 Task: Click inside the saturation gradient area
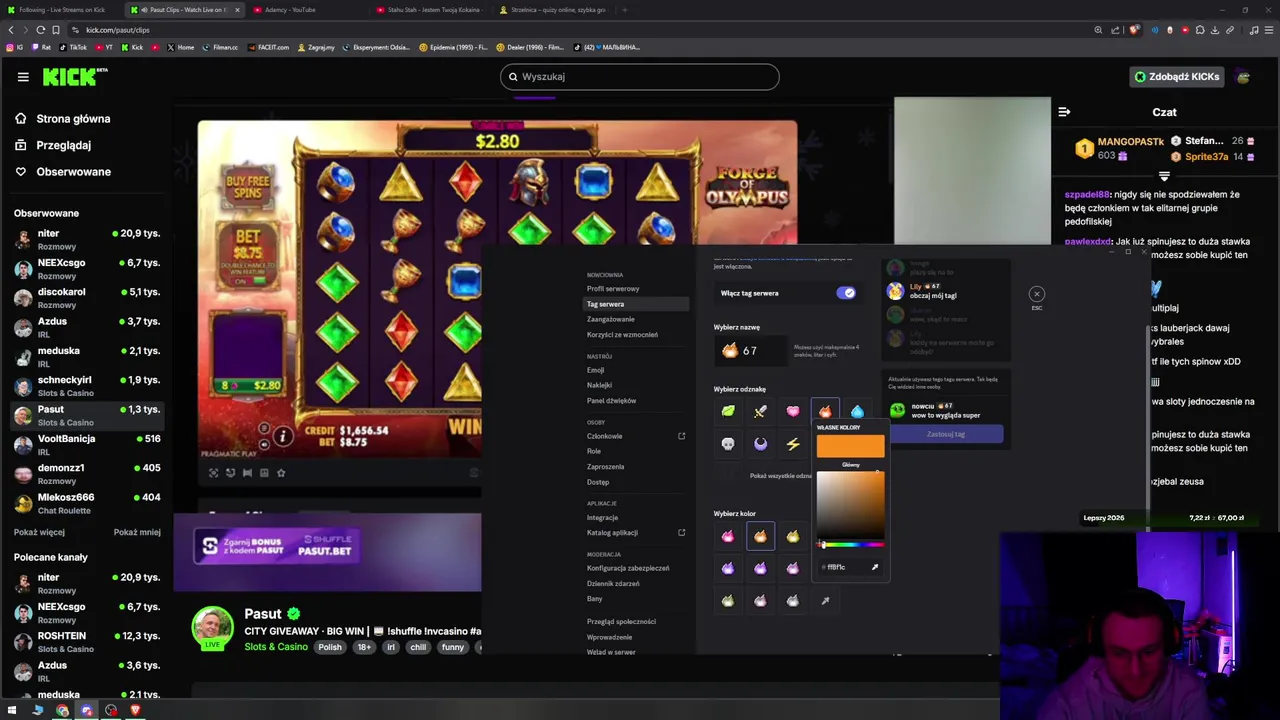(851, 505)
